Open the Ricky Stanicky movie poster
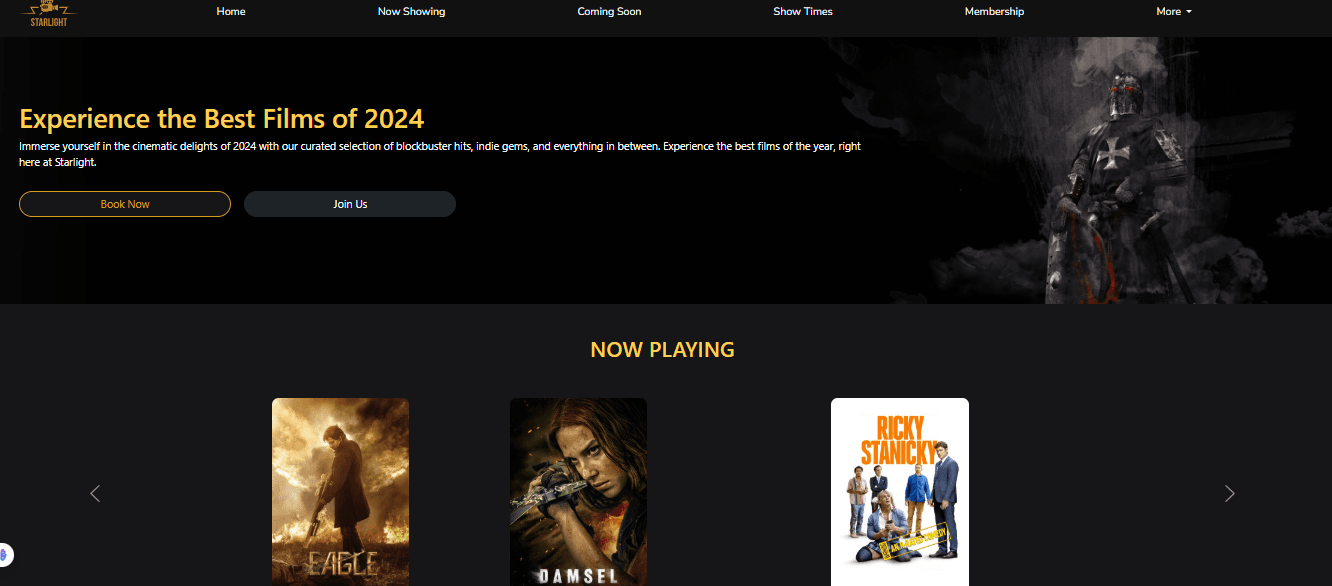The height and width of the screenshot is (586, 1332). click(900, 492)
